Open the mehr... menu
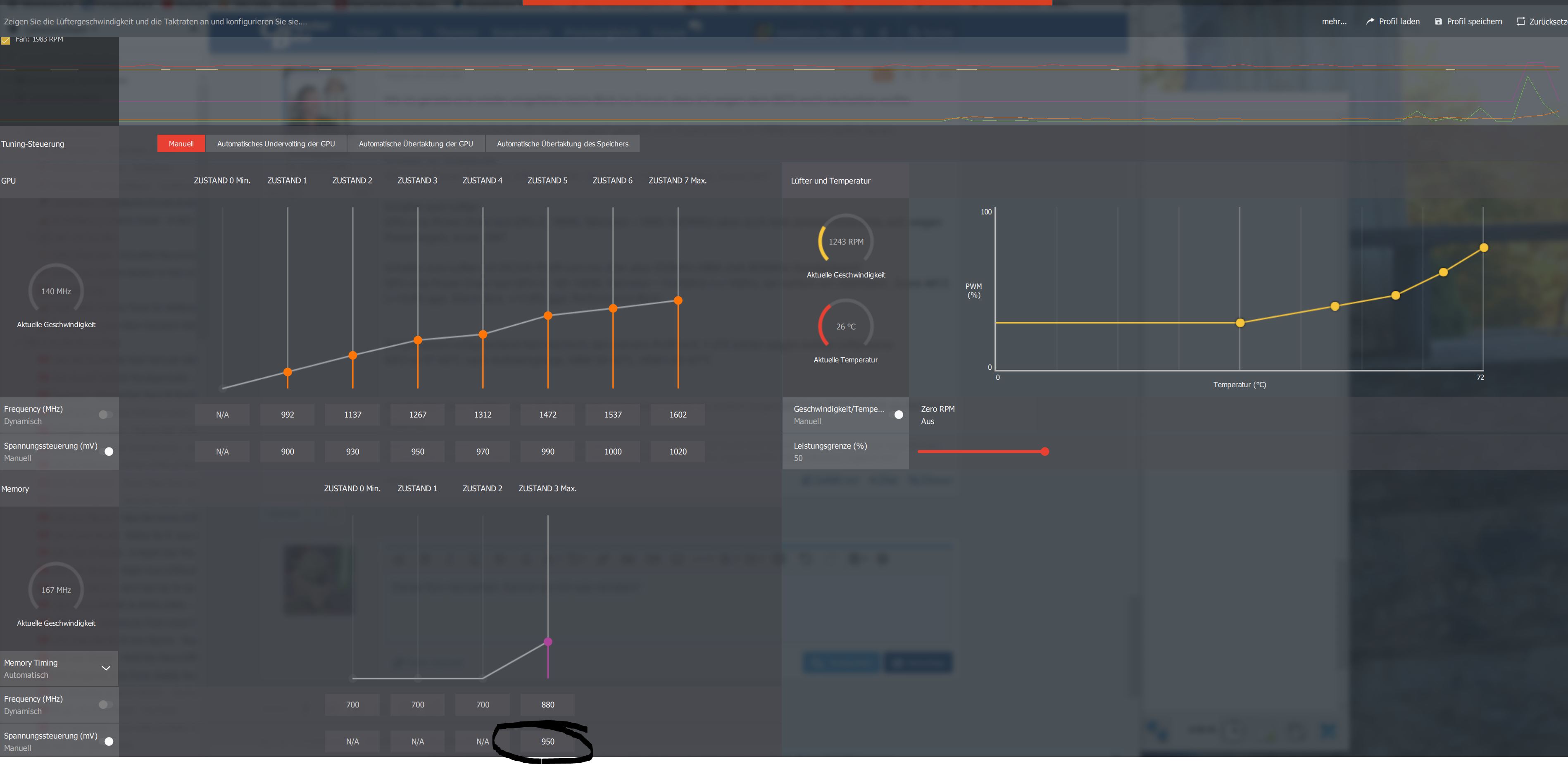Screen dimensions: 1568x764 point(1334,21)
